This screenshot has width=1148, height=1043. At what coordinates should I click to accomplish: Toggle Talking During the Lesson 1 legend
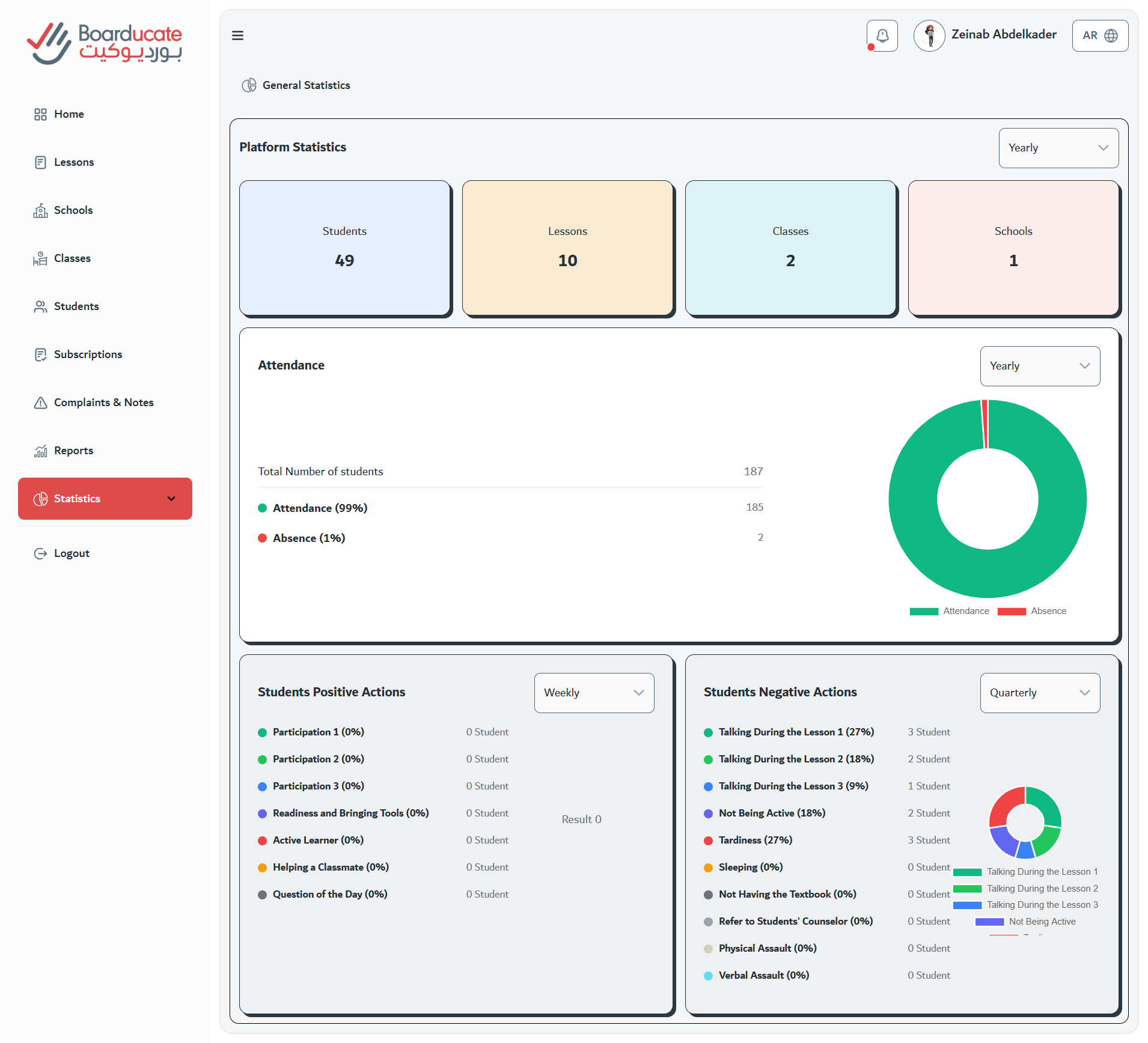(1025, 872)
